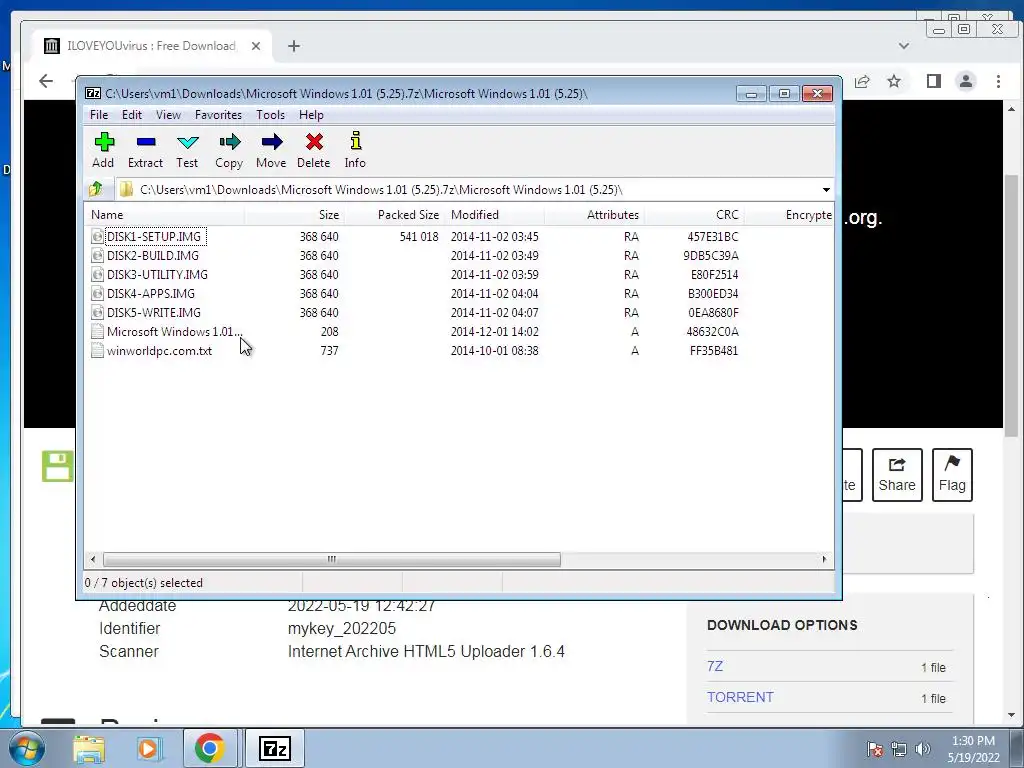Screen dimensions: 1024x768
Task: Click the CRC value 457E31BC
Action: click(712, 236)
